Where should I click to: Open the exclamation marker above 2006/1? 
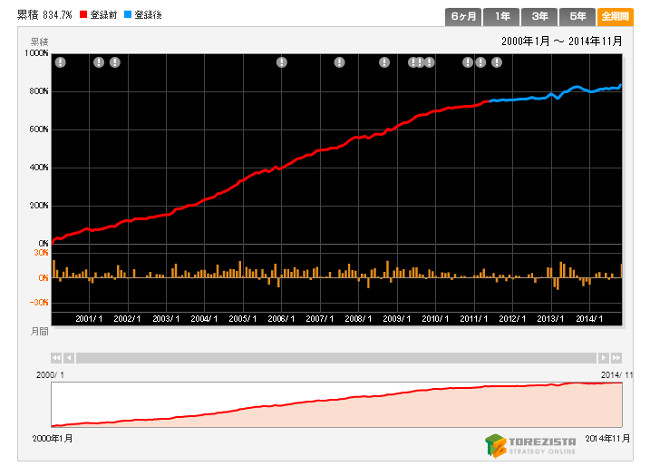tap(282, 63)
